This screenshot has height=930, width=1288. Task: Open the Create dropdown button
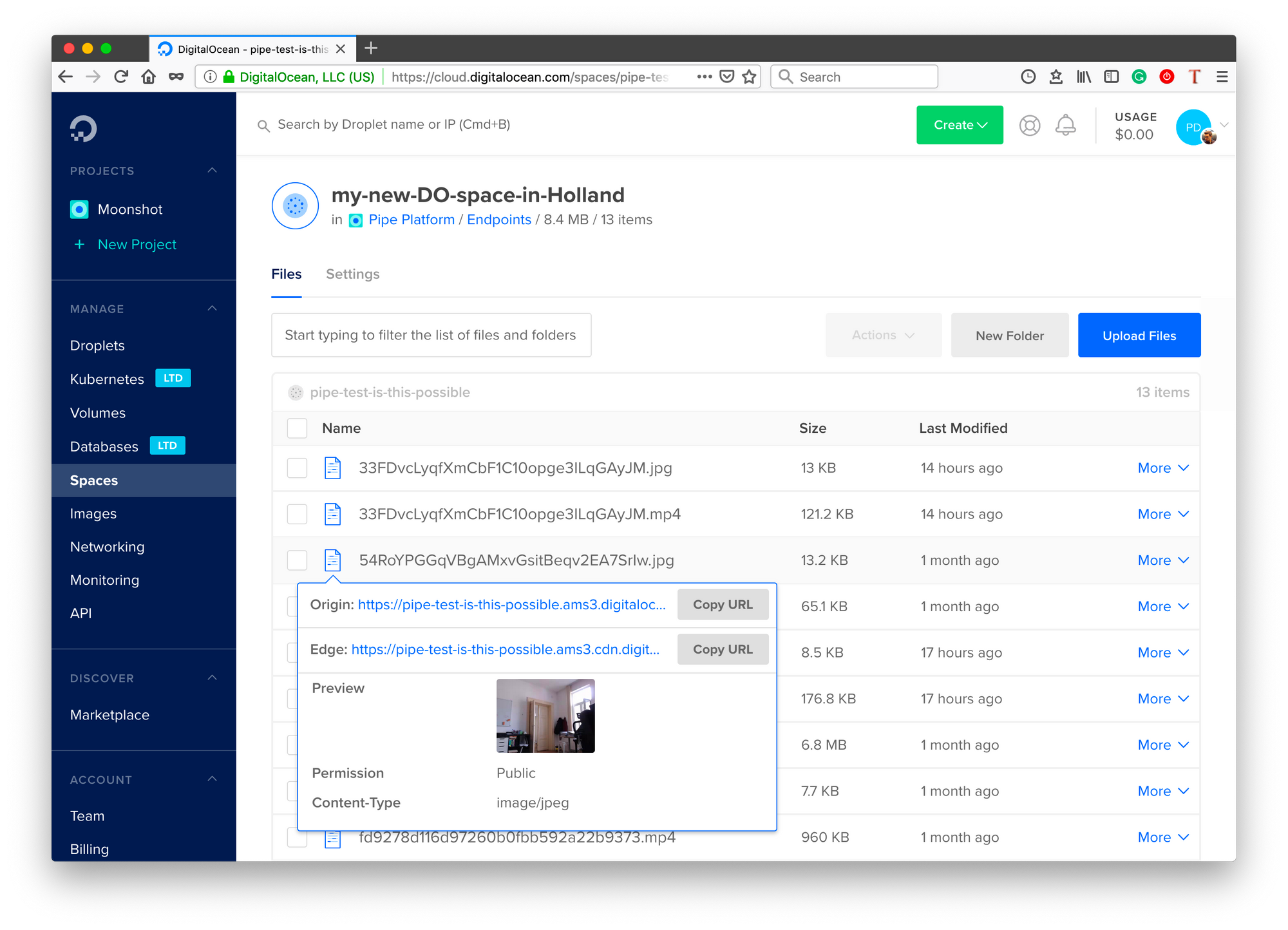click(x=960, y=125)
